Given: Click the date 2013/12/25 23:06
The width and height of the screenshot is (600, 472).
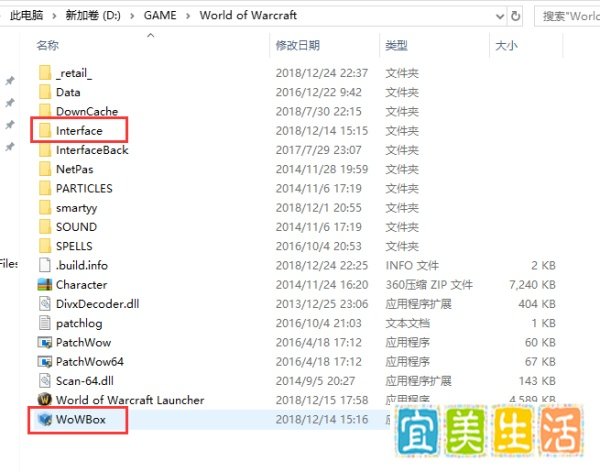Looking at the screenshot, I should (322, 304).
